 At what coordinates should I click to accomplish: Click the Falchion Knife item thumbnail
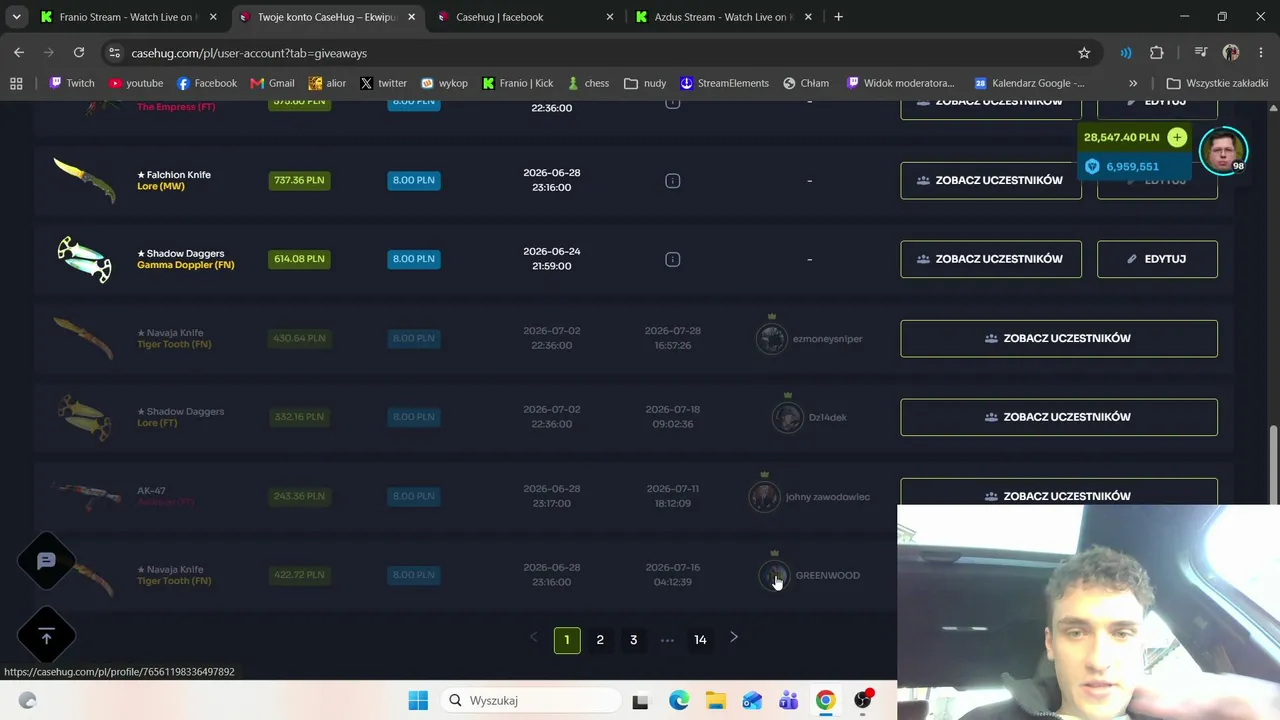click(x=84, y=180)
